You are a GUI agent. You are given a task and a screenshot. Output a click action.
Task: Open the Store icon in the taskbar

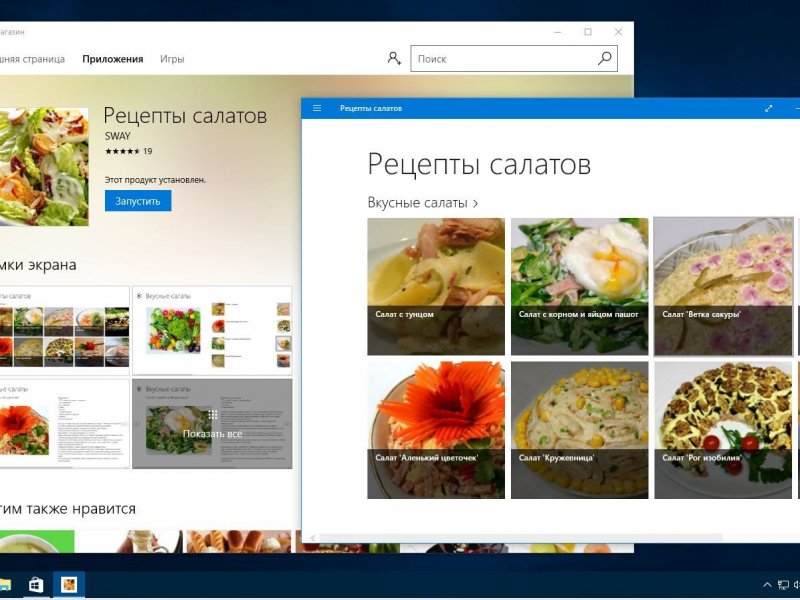pos(36,585)
